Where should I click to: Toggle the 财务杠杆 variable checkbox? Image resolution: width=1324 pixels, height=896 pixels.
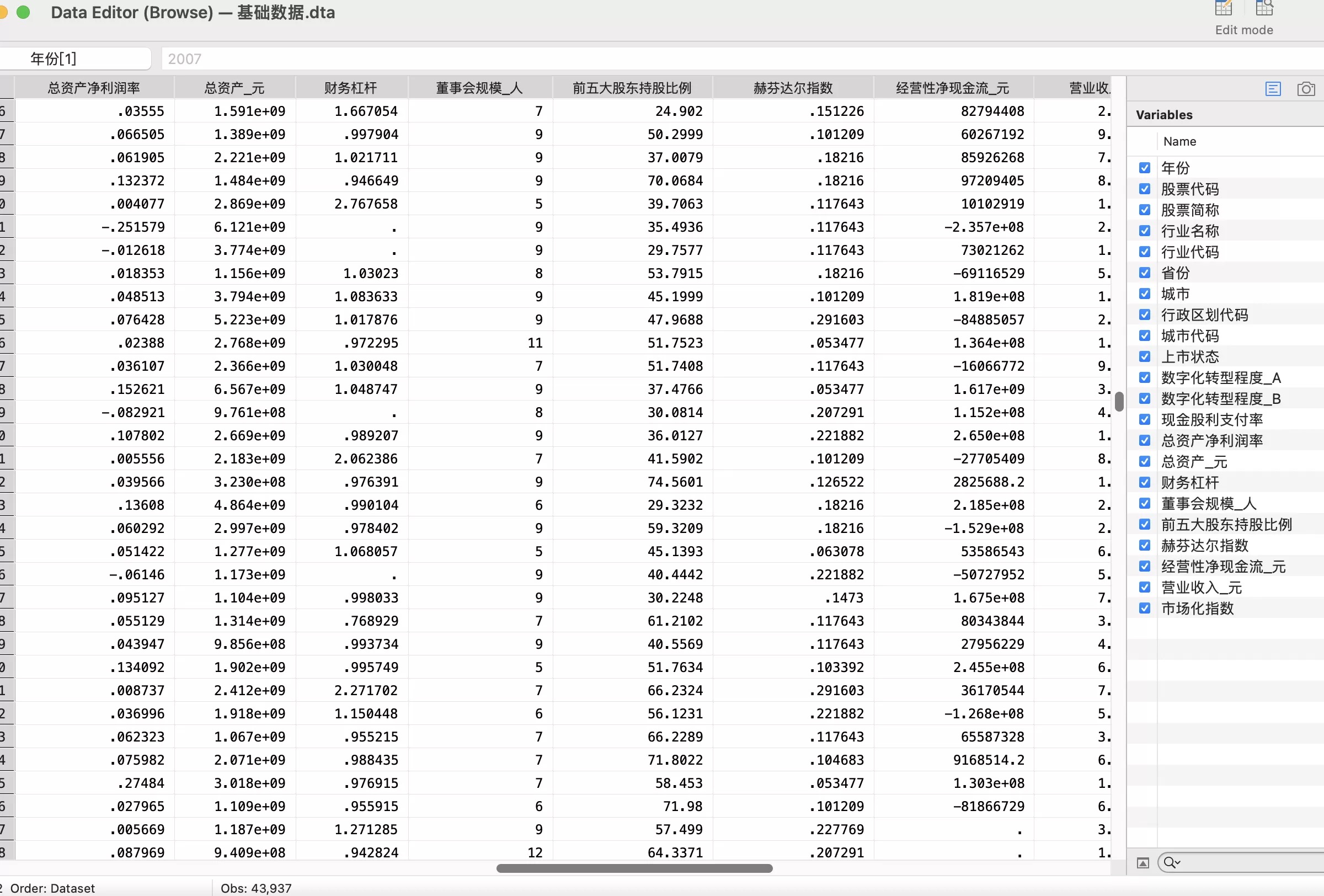[1145, 482]
